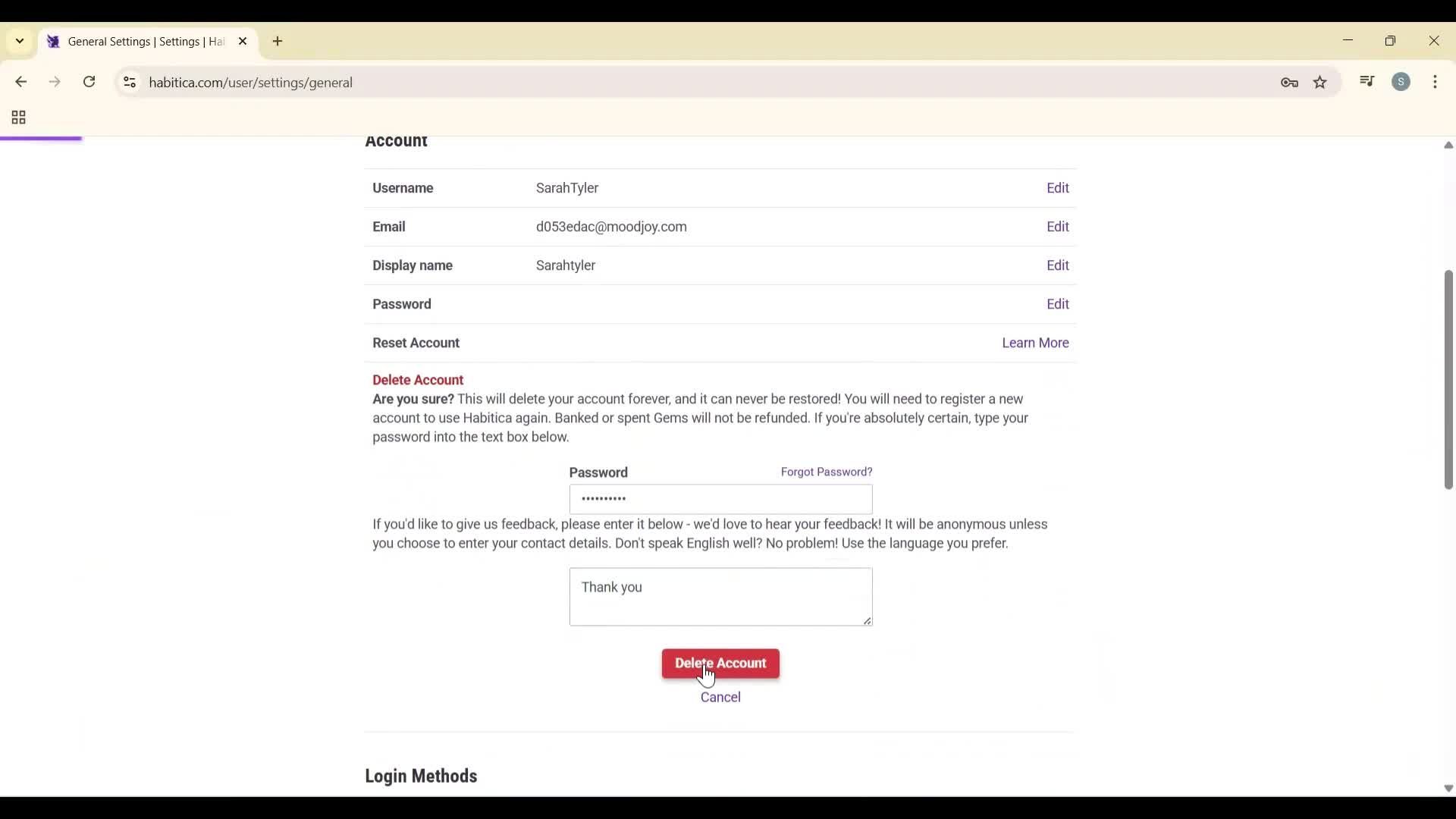Viewport: 1456px width, 819px height.
Task: Click the vertical page scrollbar thumb
Action: point(1448,379)
